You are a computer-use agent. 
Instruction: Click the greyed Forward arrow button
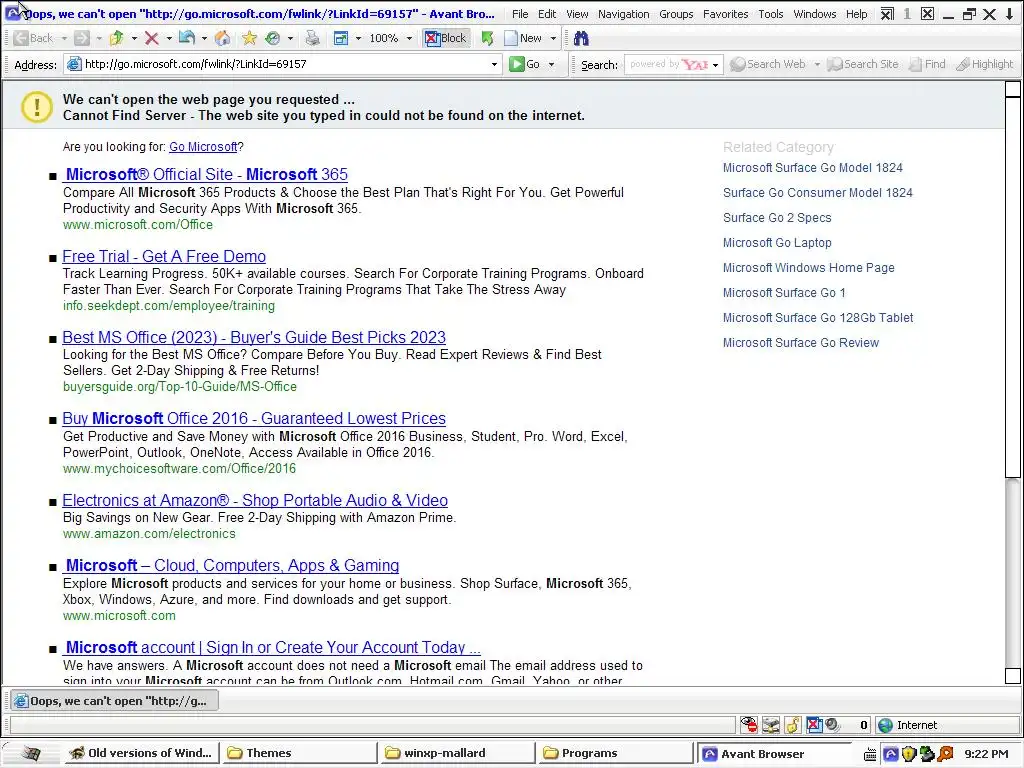point(82,39)
